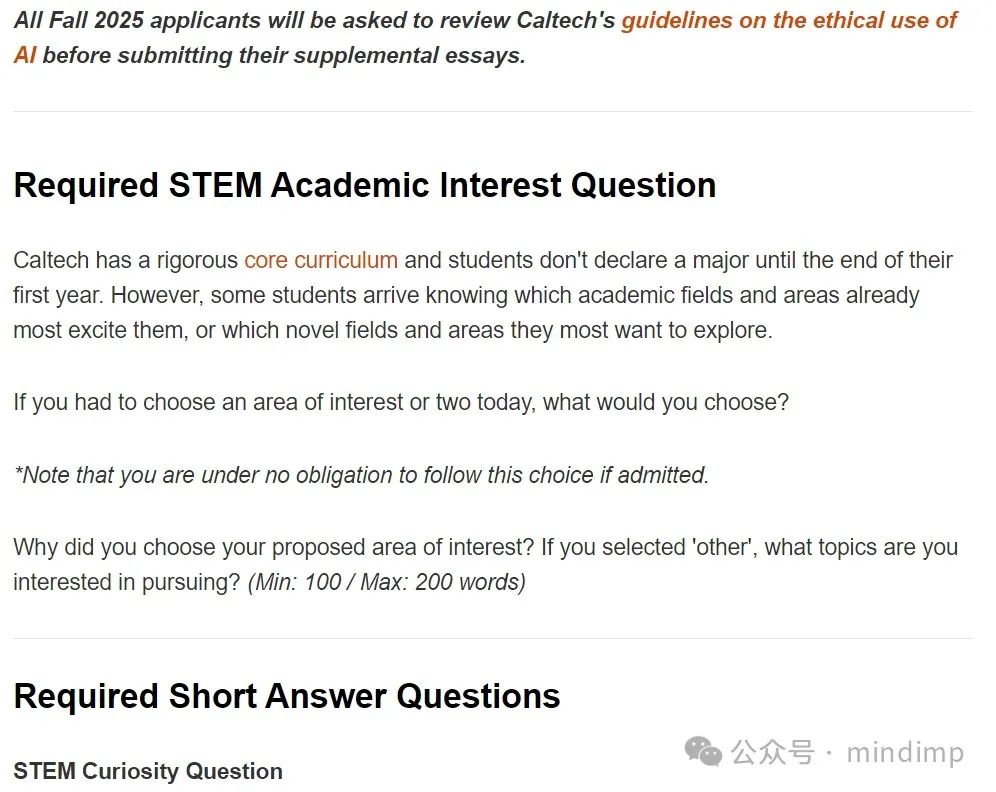Click the "Required Short Answer Questions" heading
Screen dimensions: 996x792
click(x=286, y=696)
